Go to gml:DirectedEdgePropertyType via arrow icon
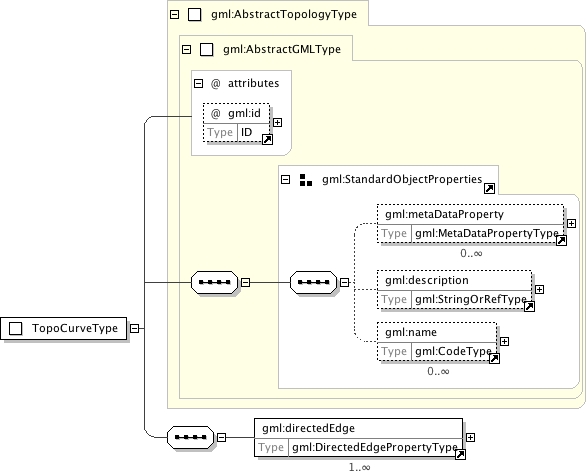587x476 pixels. click(460, 455)
